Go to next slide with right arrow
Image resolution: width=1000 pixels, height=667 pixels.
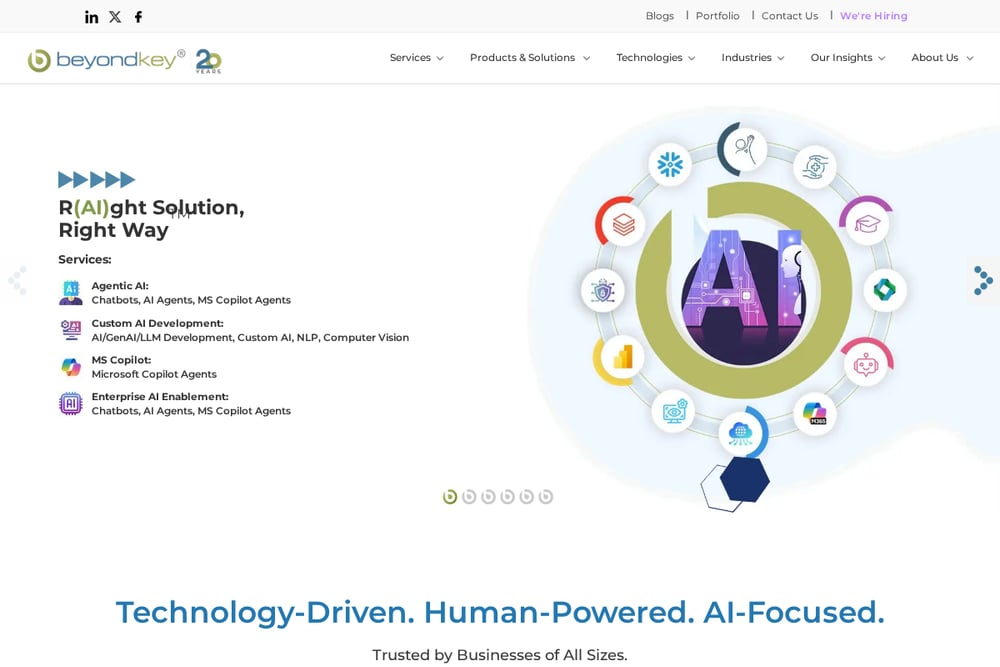click(x=983, y=281)
